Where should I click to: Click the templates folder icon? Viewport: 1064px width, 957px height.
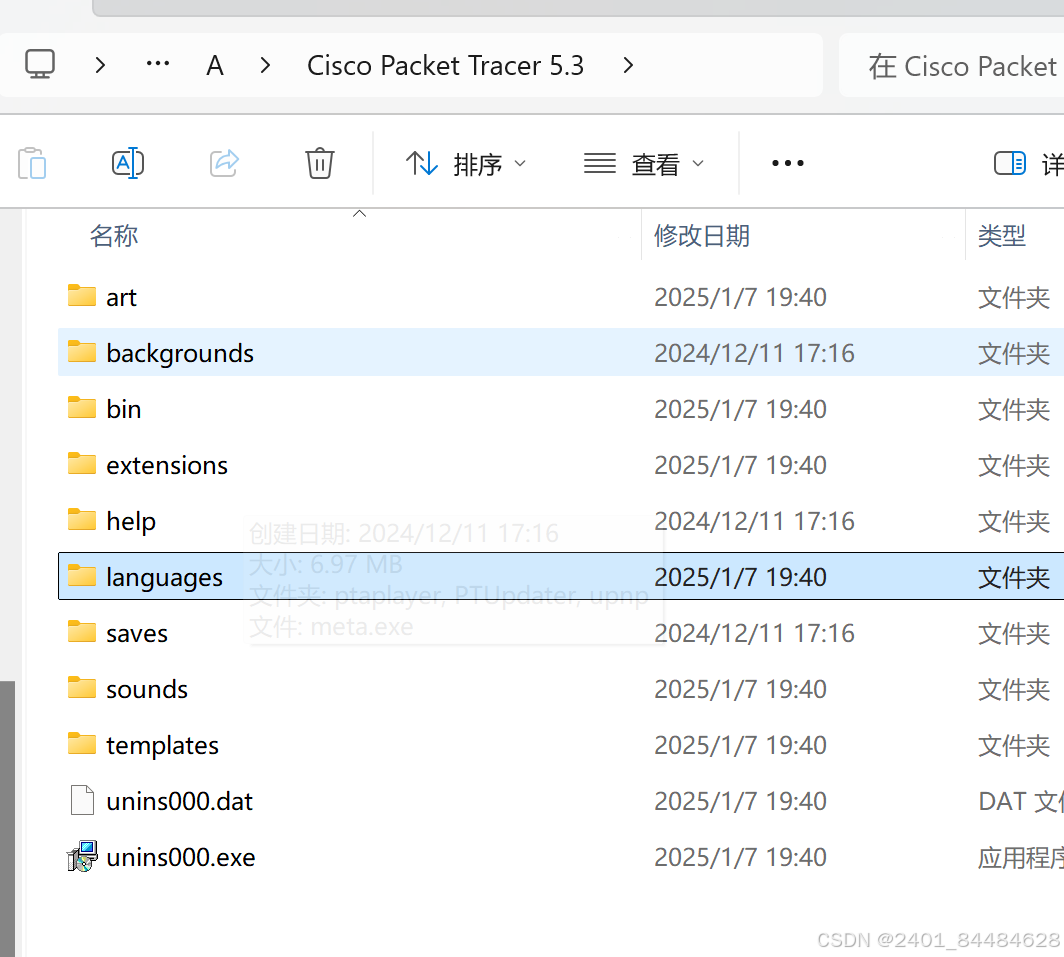[81, 743]
